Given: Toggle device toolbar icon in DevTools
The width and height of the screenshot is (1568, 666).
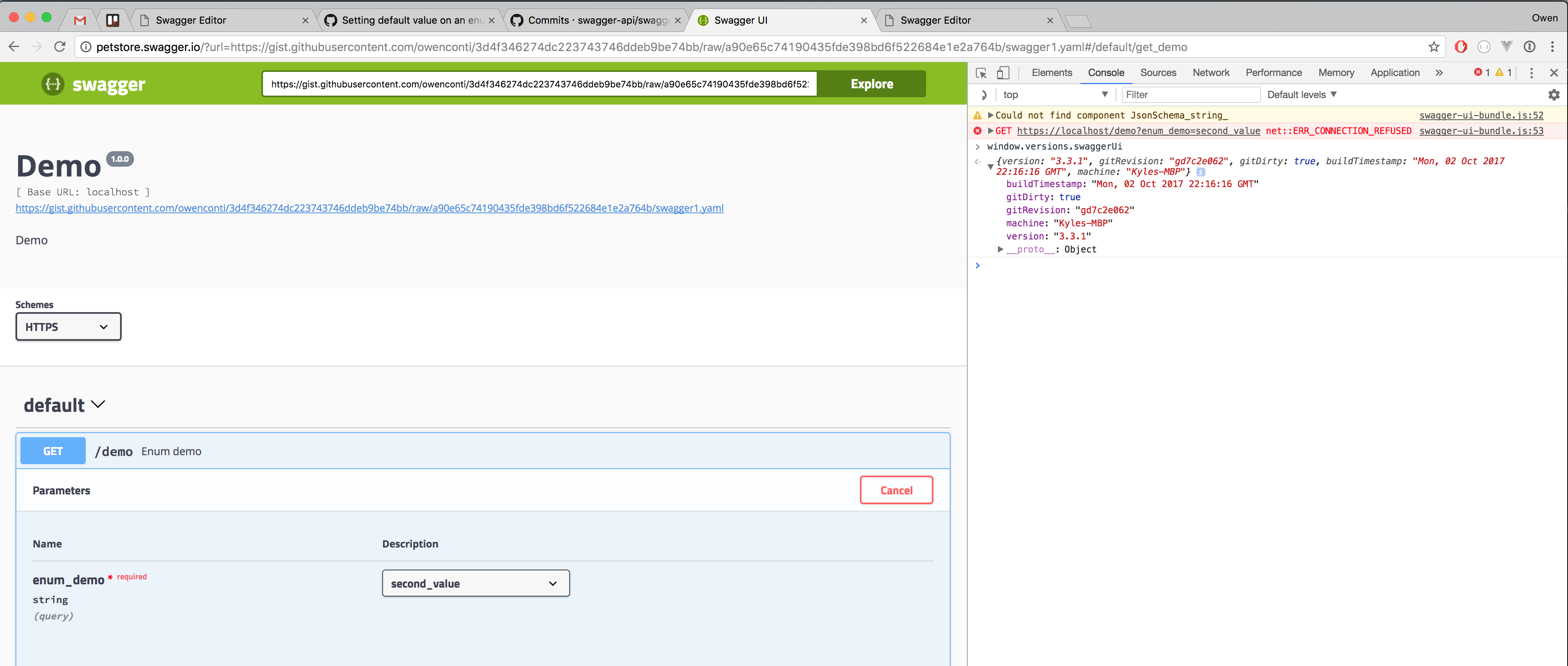Looking at the screenshot, I should [x=1002, y=73].
